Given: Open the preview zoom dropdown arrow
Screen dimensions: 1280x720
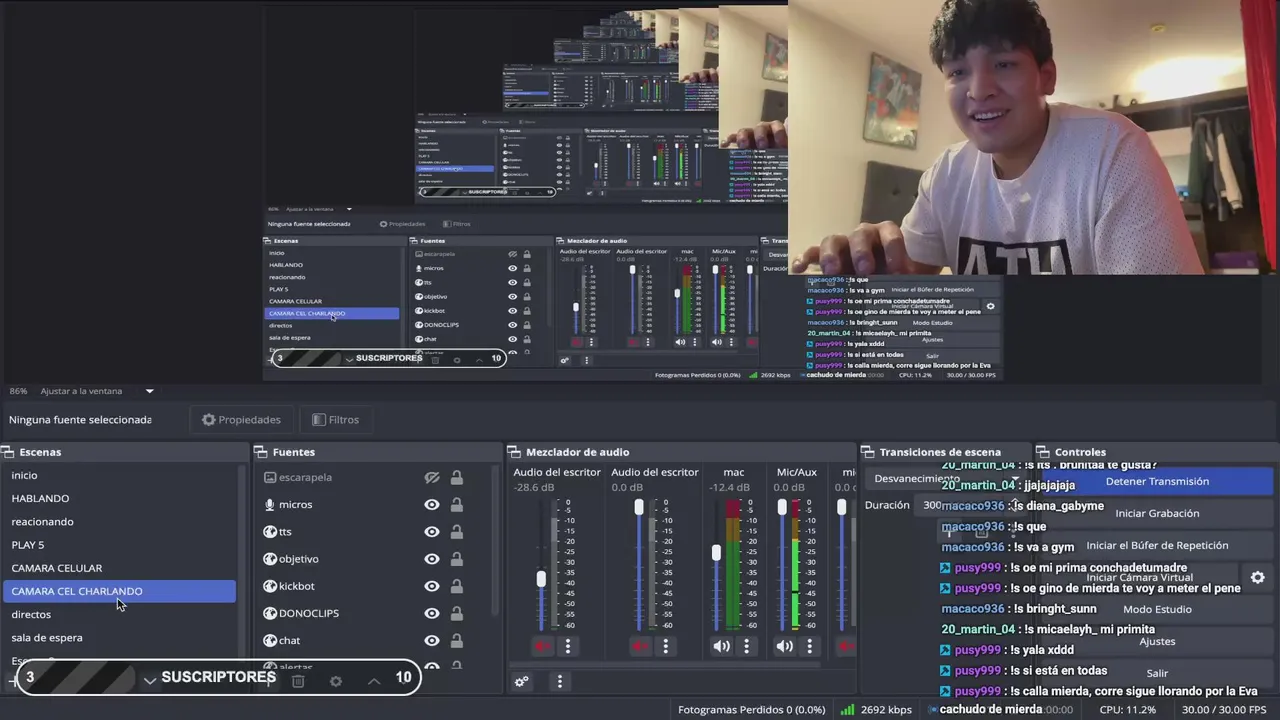Looking at the screenshot, I should point(149,391).
